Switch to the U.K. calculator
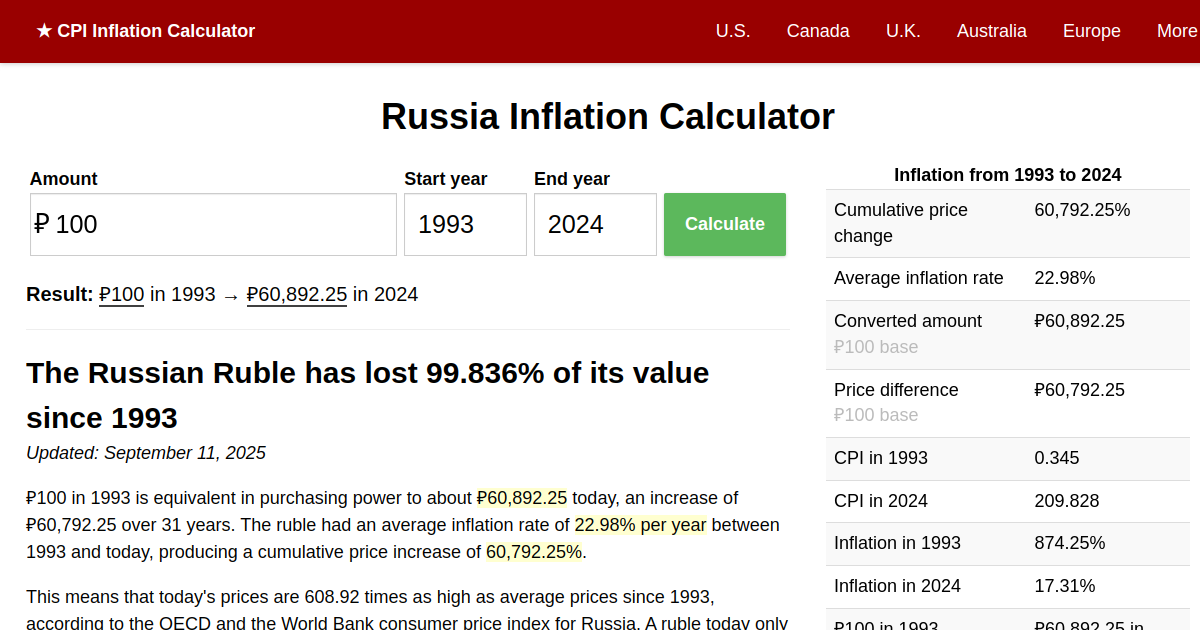1200x630 pixels. coord(903,31)
